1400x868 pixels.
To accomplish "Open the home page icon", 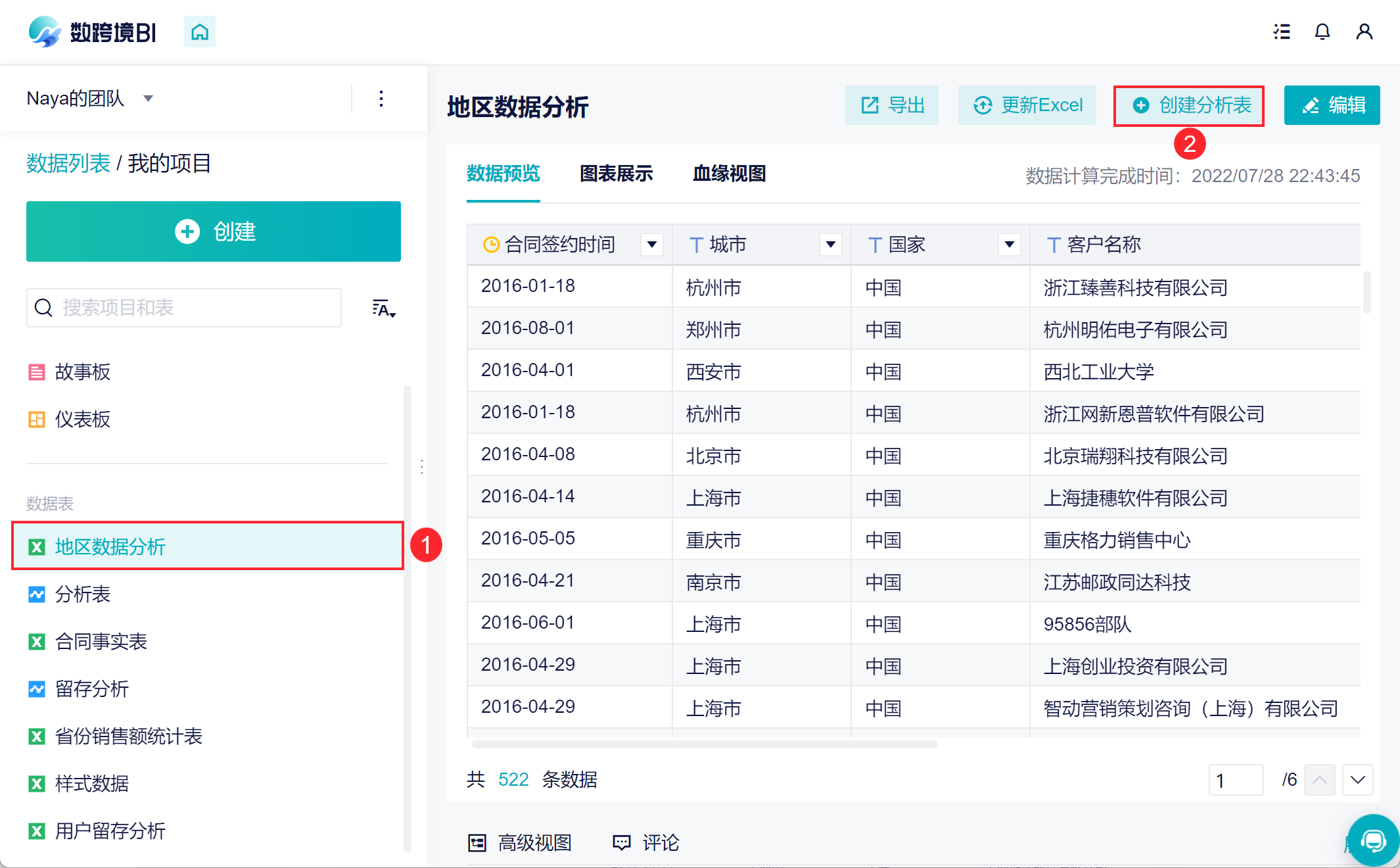I will pyautogui.click(x=200, y=32).
